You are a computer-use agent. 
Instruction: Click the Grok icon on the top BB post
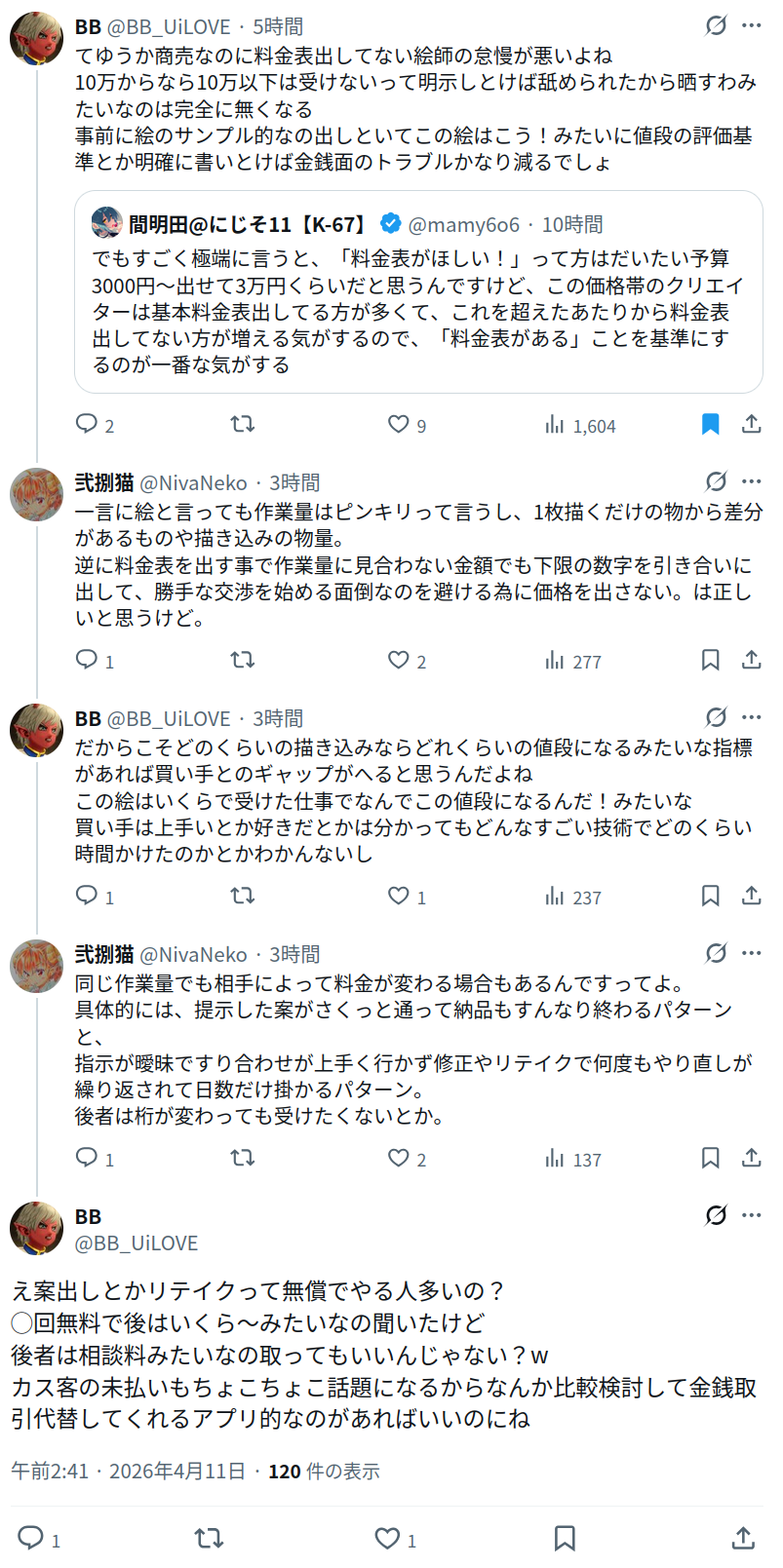click(716, 25)
